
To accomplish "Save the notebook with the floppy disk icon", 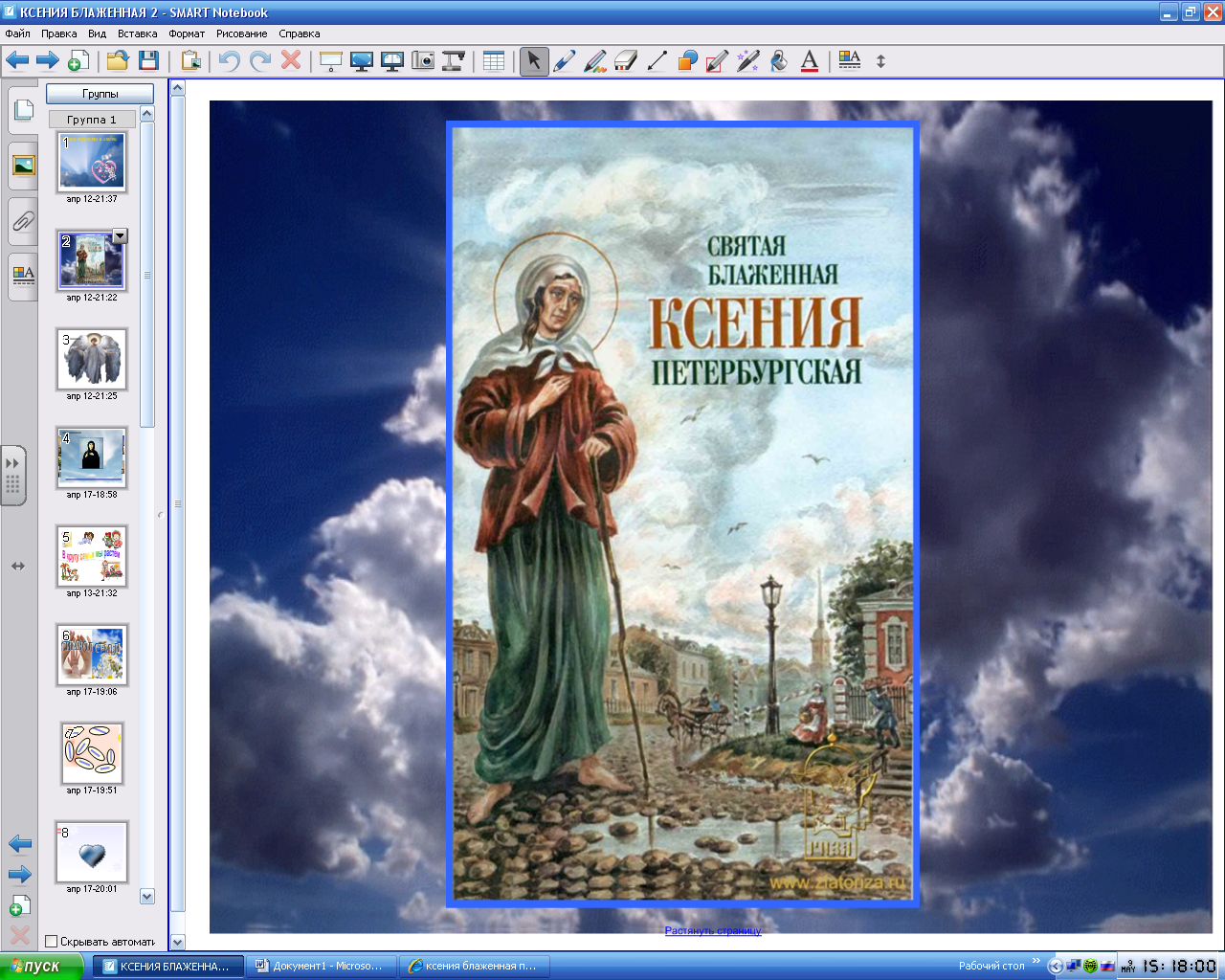I will tap(148, 61).
